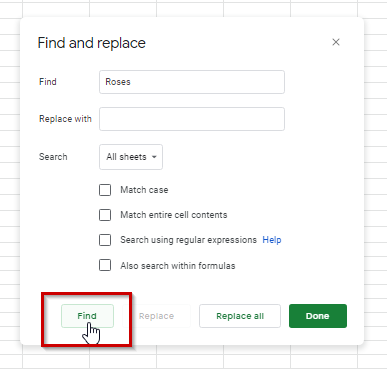387x369 pixels.
Task: Click the Find button
Action: click(x=87, y=316)
